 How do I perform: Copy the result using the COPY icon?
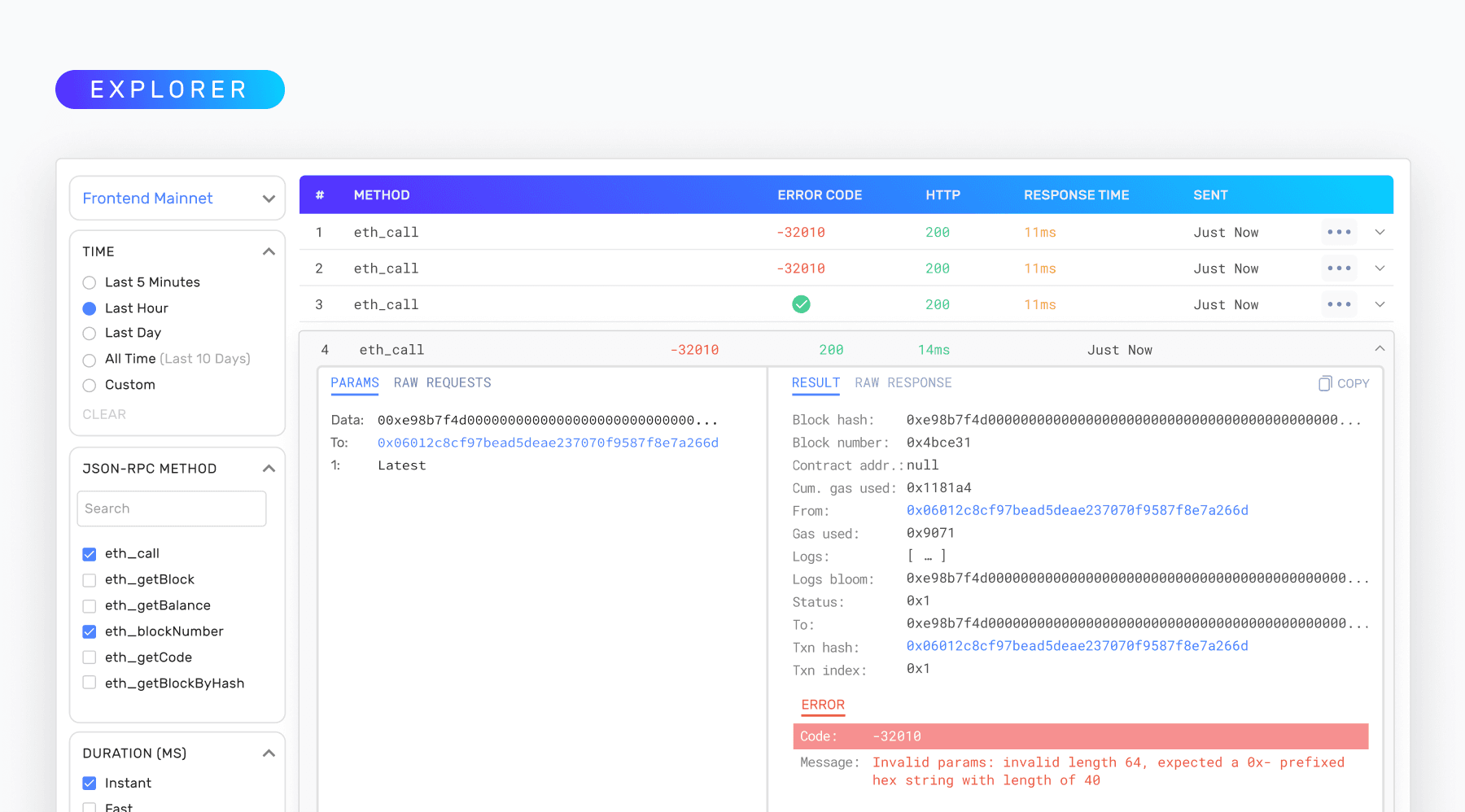(x=1344, y=383)
